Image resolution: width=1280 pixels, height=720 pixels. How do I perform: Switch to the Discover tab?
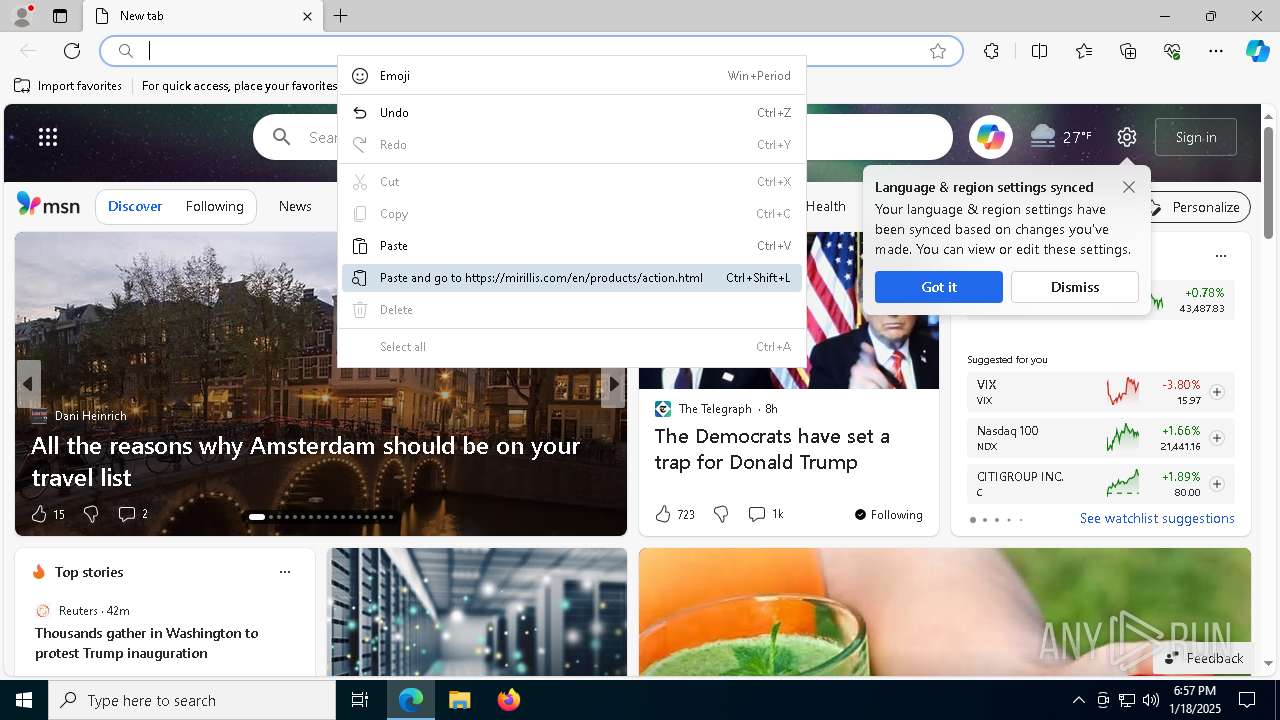[135, 206]
